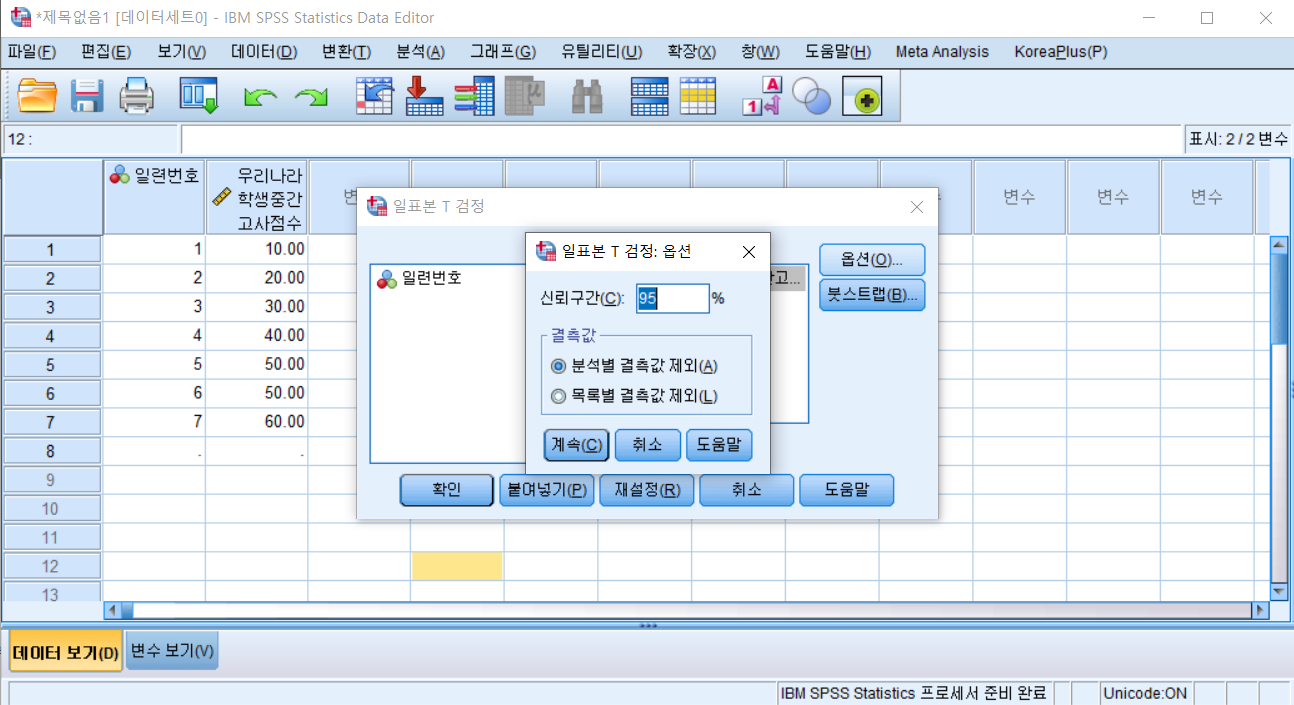This screenshot has height=705, width=1294.
Task: Click the nominal icon beside 일련번호 column header
Action: point(120,175)
